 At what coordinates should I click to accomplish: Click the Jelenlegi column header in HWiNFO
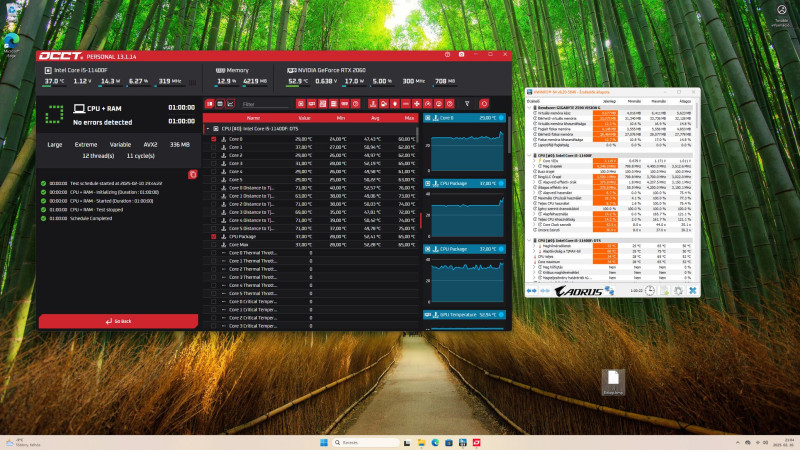609,101
